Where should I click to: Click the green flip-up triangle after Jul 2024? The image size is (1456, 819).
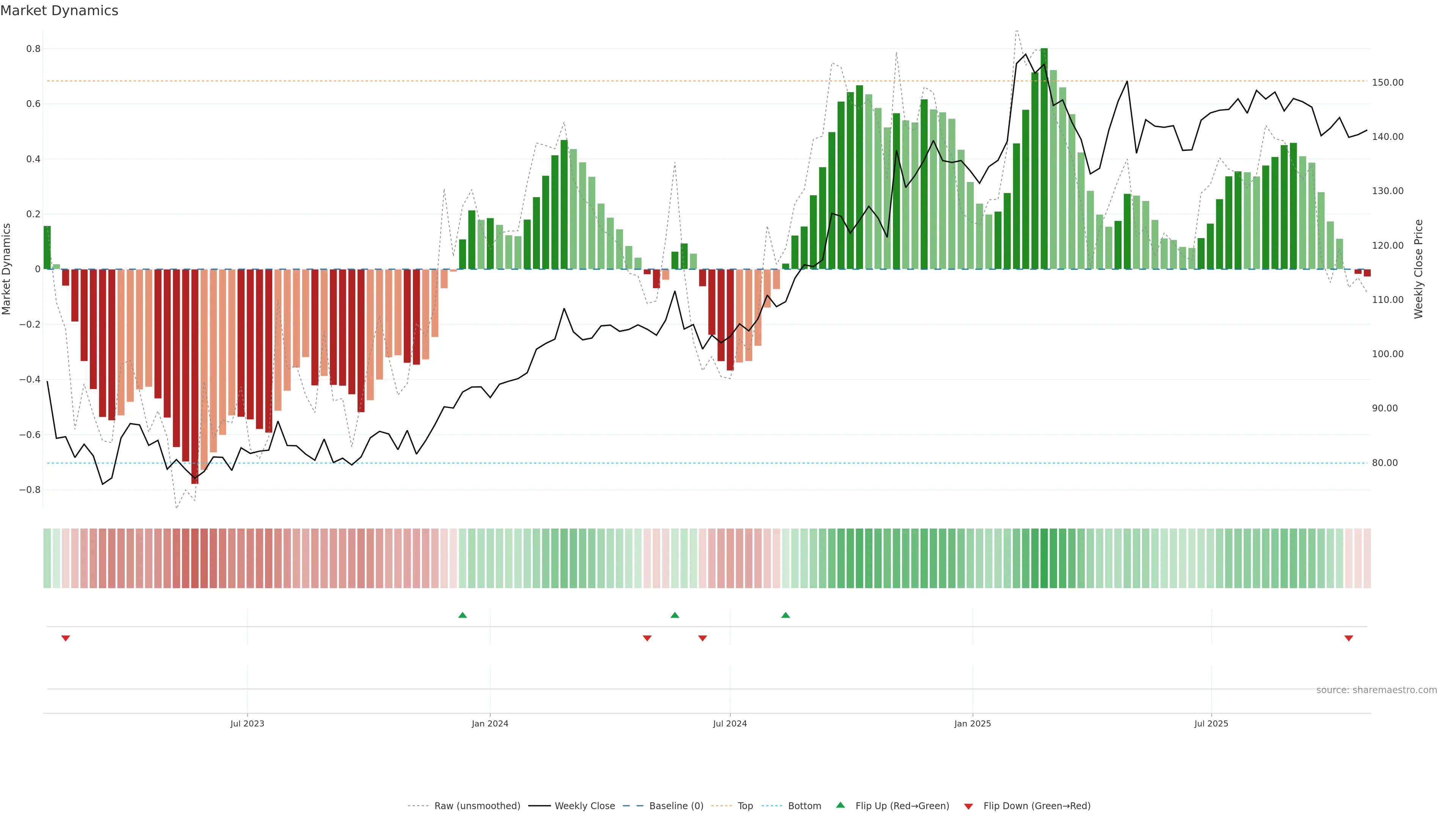[785, 615]
